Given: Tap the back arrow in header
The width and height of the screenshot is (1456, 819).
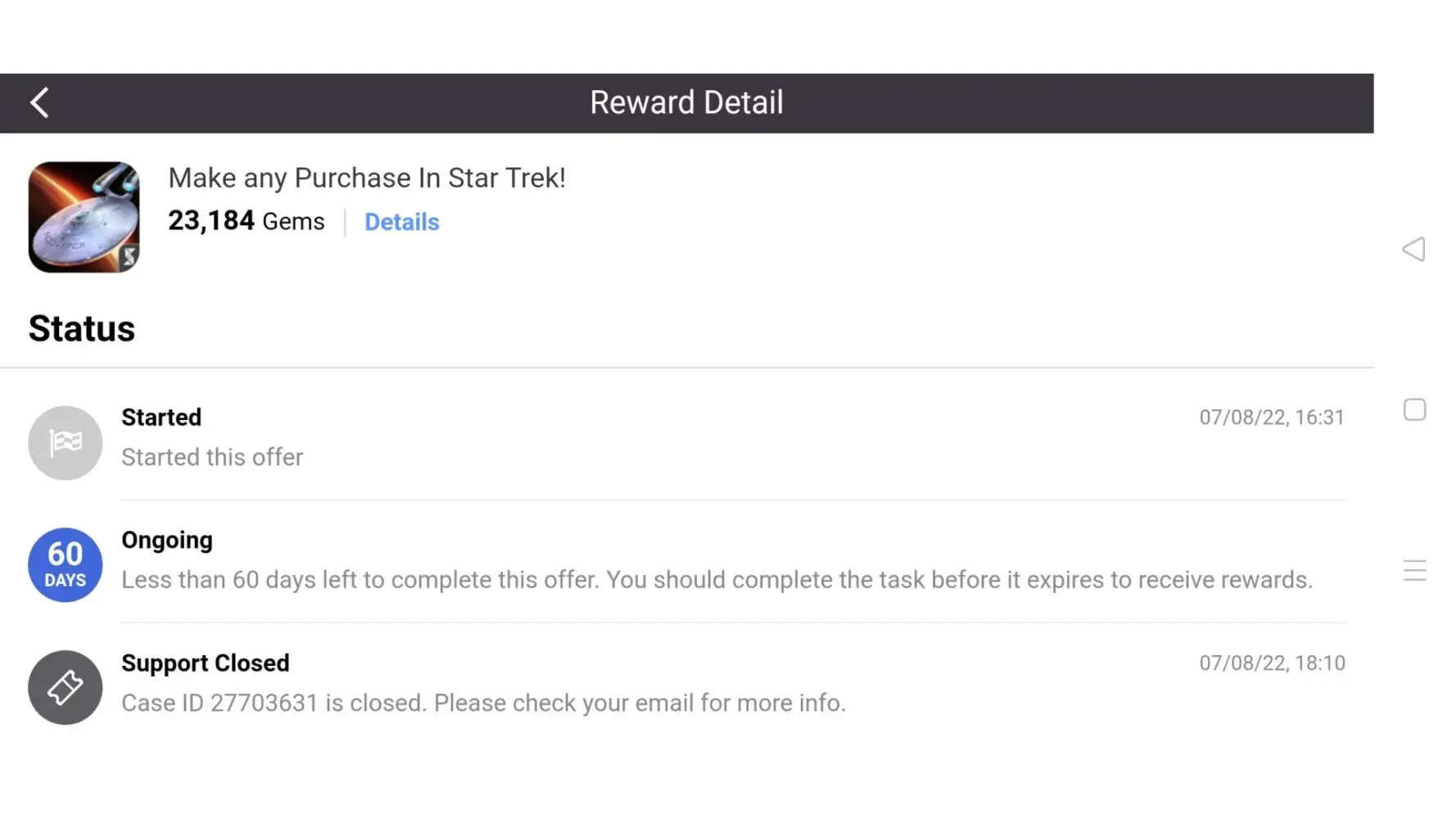Looking at the screenshot, I should tap(39, 103).
